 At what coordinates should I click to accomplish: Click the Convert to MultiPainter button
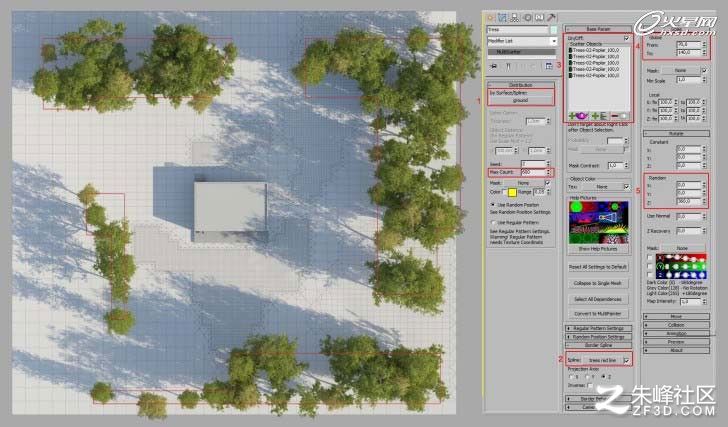tap(598, 314)
